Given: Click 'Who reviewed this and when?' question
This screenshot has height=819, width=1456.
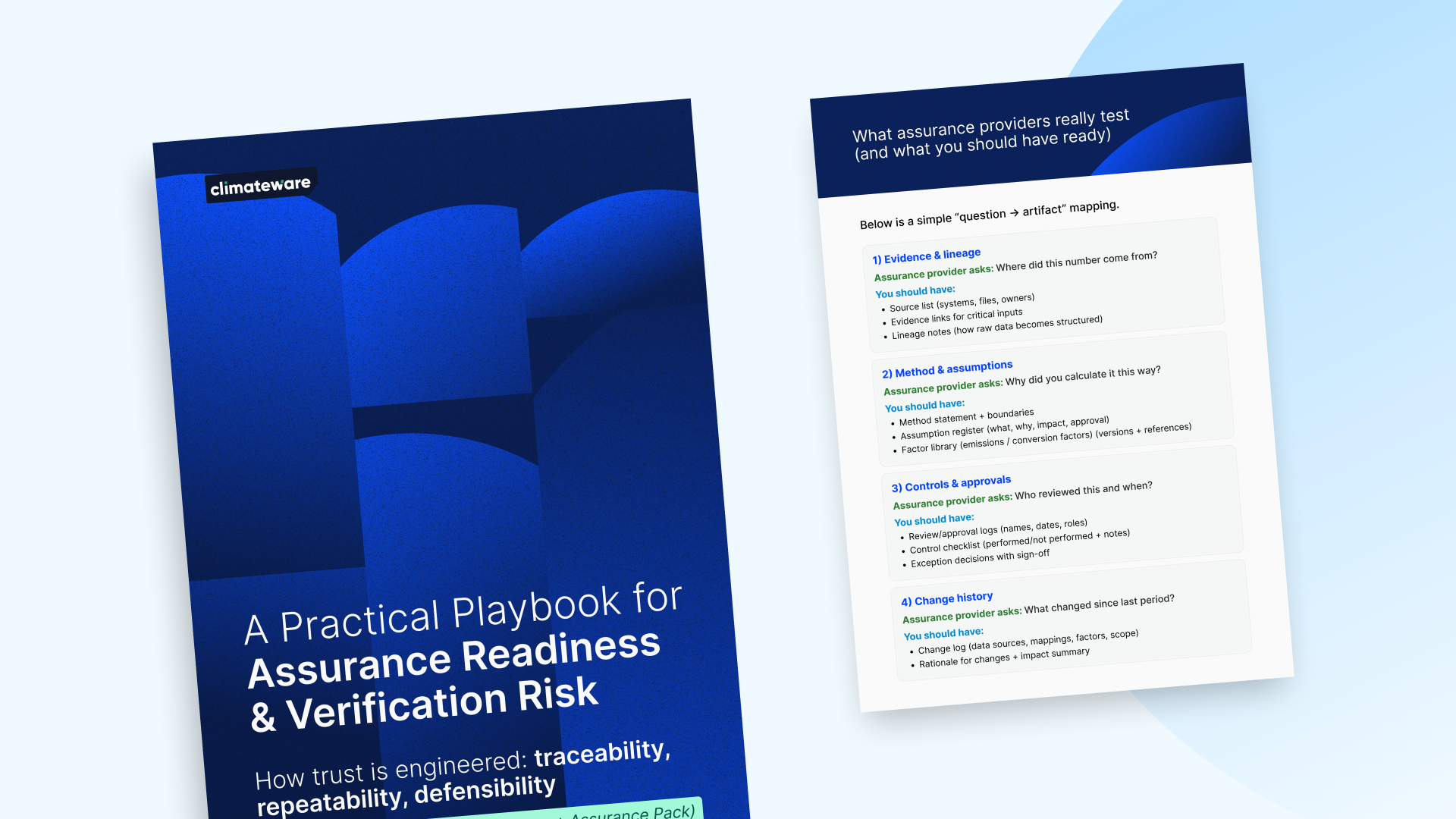Looking at the screenshot, I should point(1083,490).
